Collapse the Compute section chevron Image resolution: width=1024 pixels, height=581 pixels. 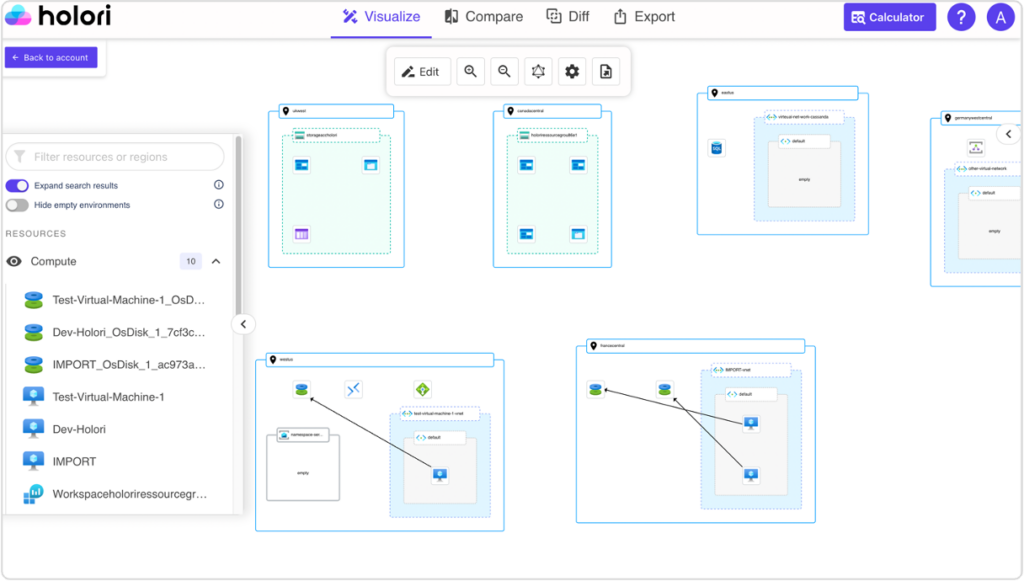pyautogui.click(x=215, y=261)
